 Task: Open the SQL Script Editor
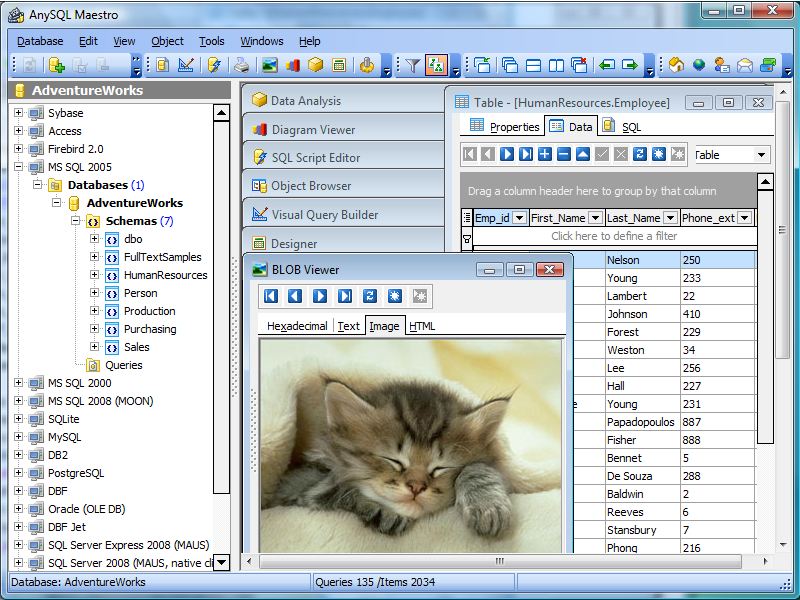click(315, 158)
